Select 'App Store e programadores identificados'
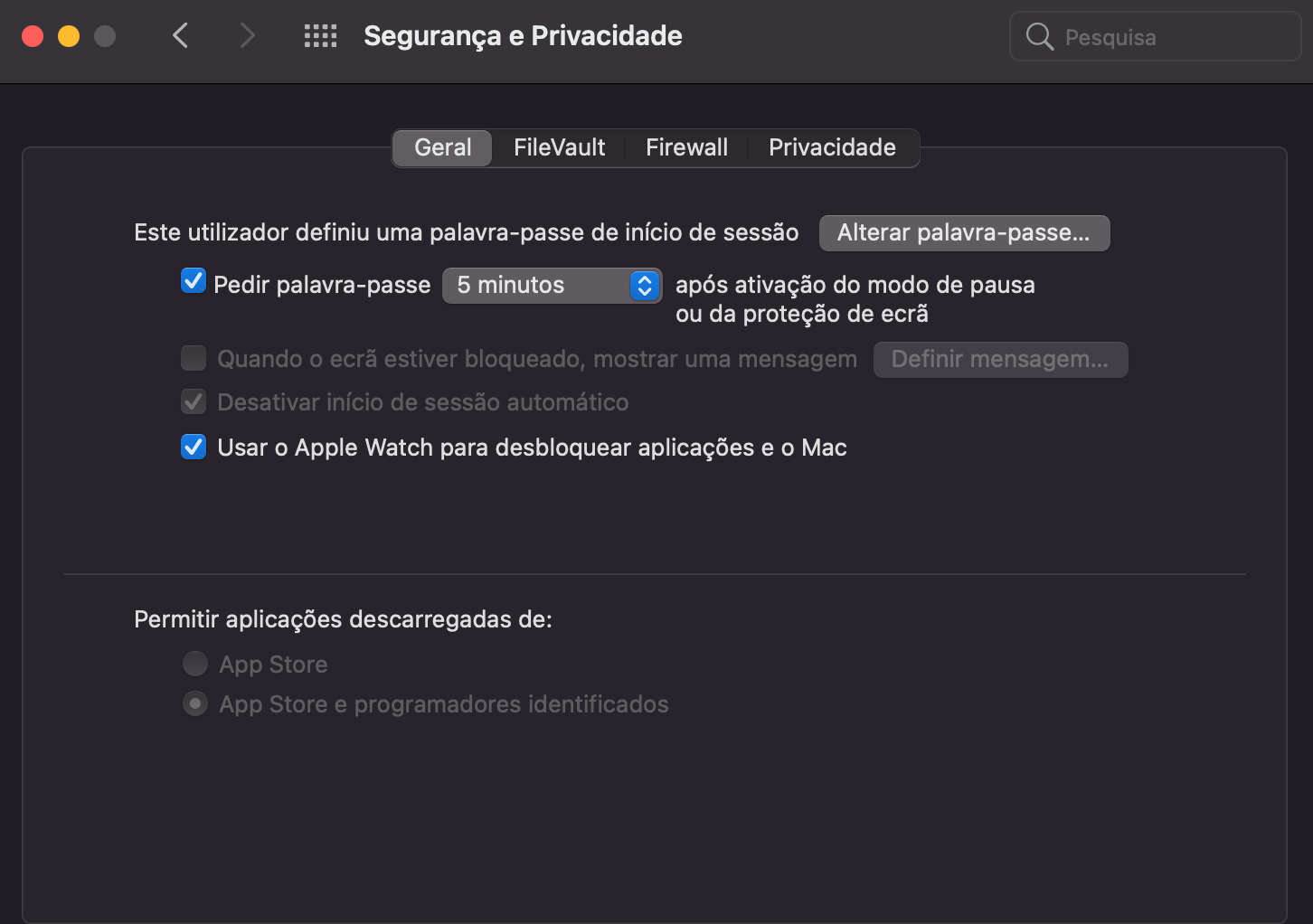1313x924 pixels. pyautogui.click(x=194, y=703)
